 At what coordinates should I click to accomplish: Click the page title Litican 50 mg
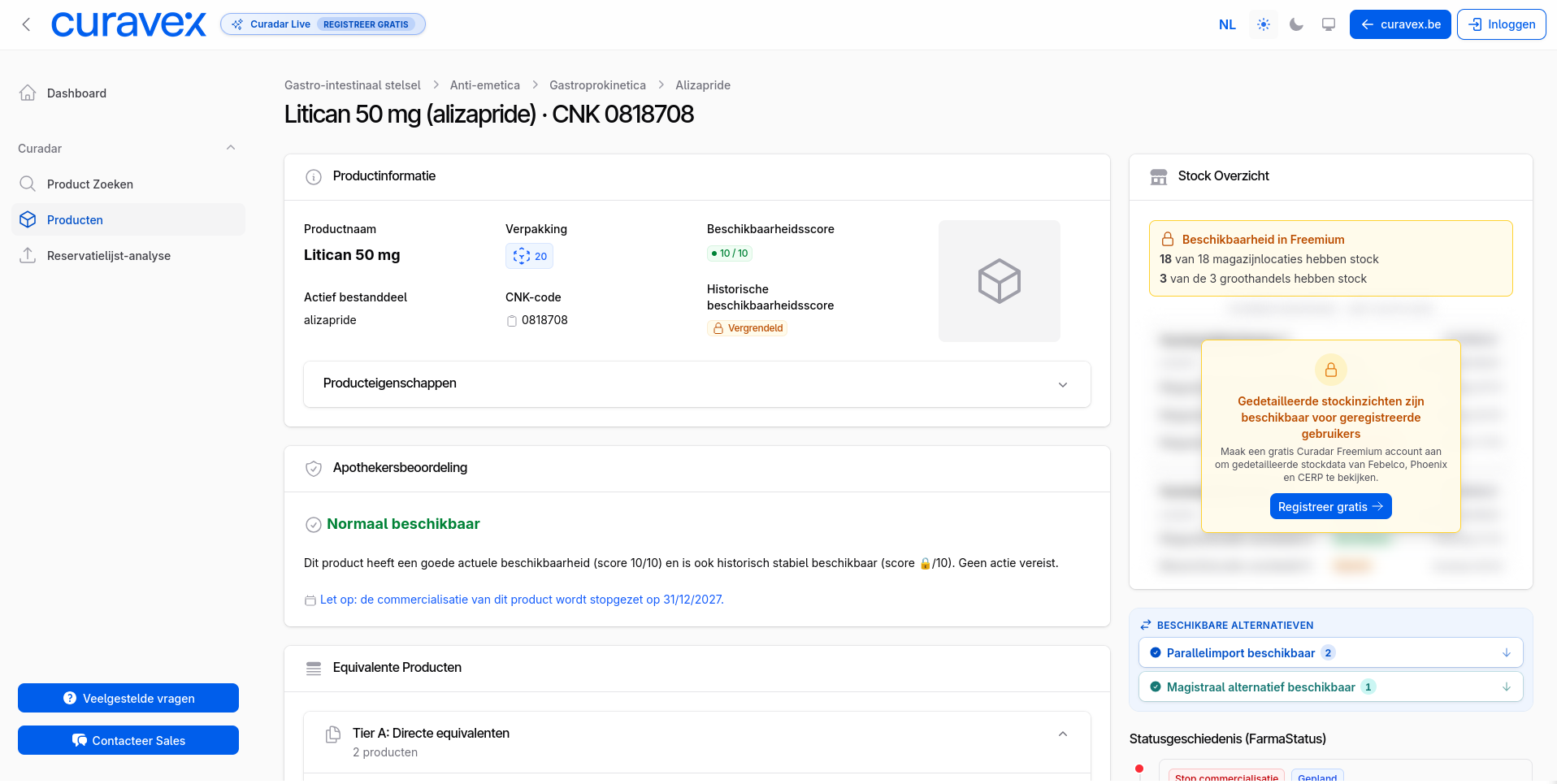tap(489, 115)
